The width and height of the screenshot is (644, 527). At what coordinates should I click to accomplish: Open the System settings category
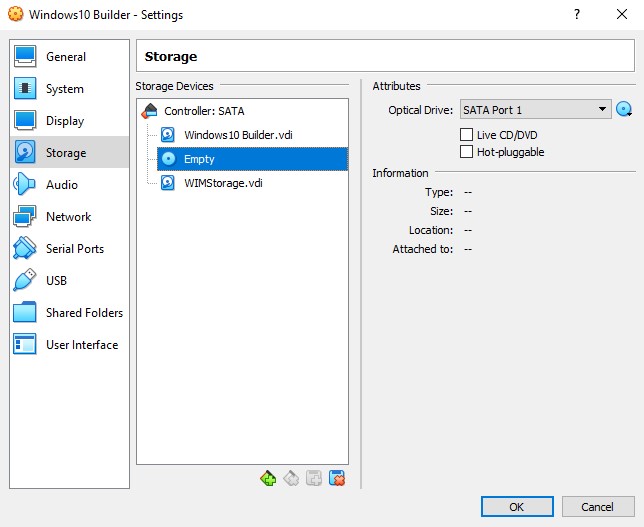click(x=69, y=88)
